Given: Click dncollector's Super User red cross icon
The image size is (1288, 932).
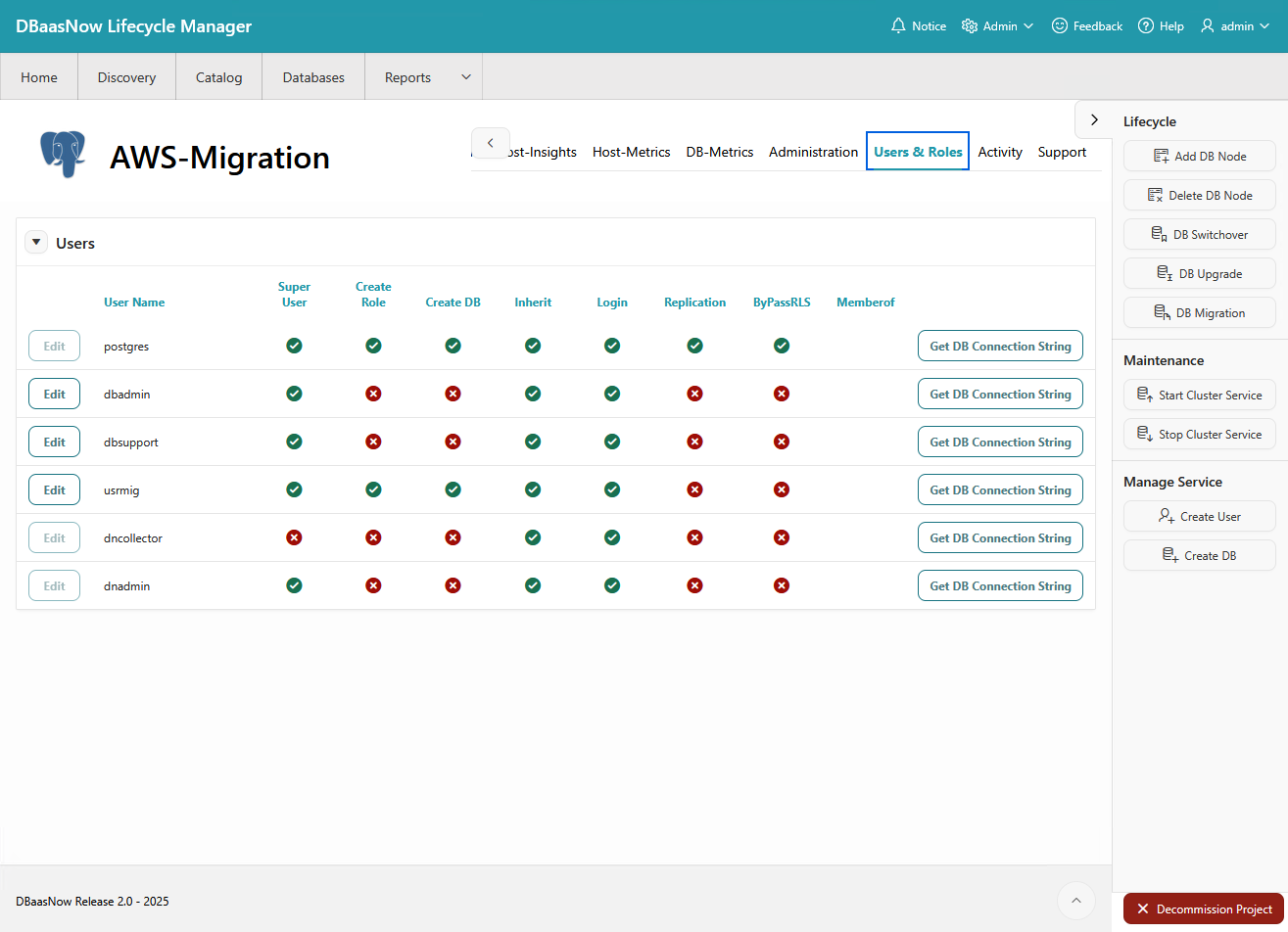Looking at the screenshot, I should coord(294,537).
